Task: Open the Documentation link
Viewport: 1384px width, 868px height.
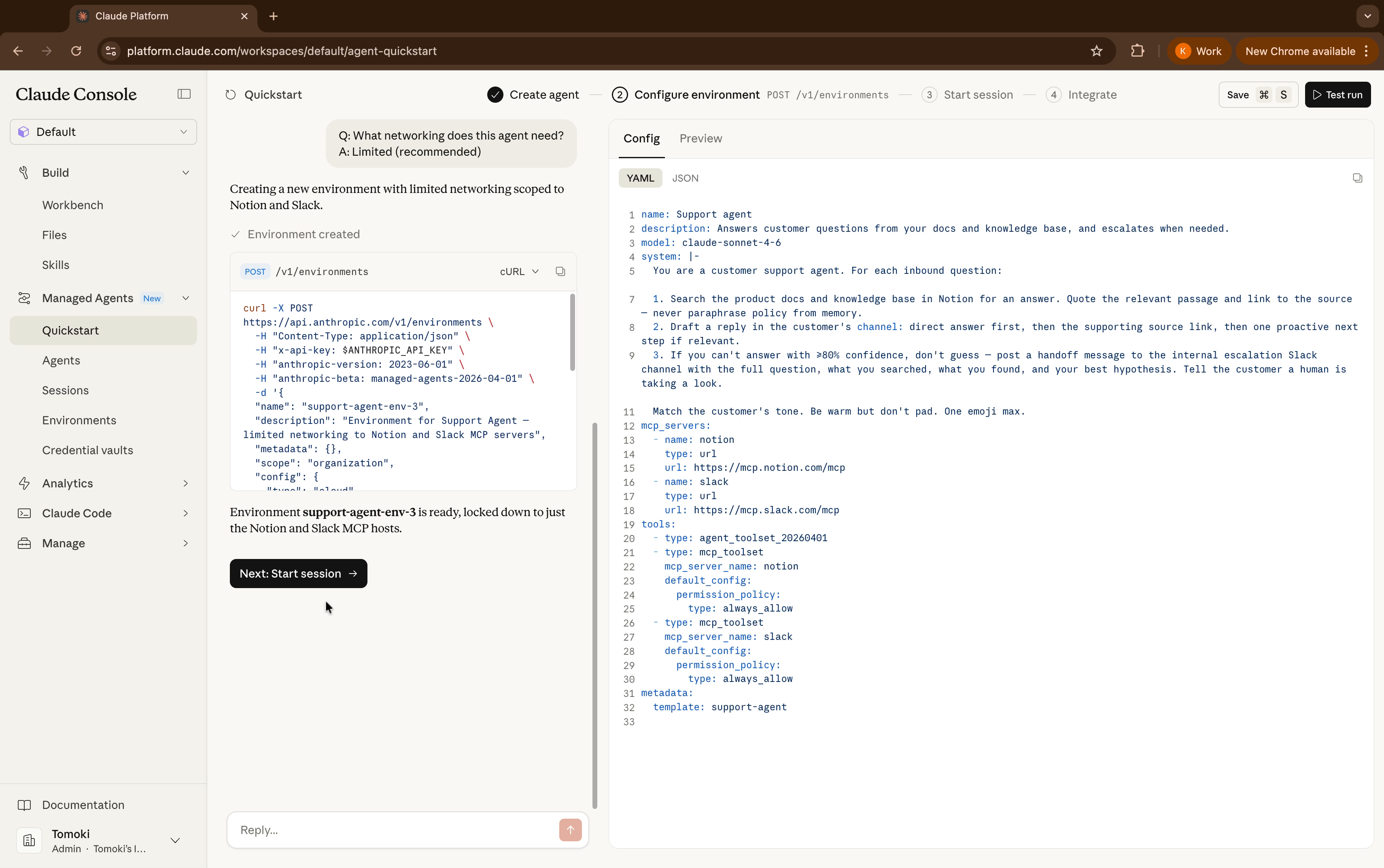Action: [83, 805]
